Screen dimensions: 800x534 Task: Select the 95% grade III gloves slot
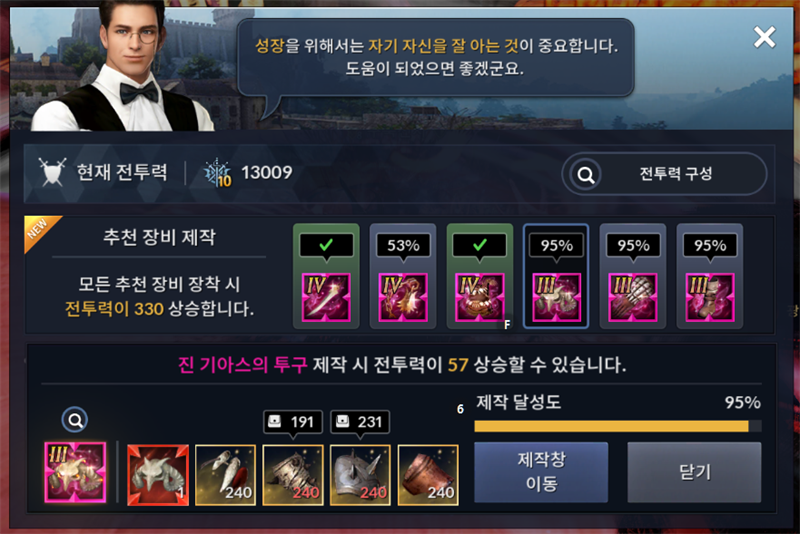(x=633, y=276)
